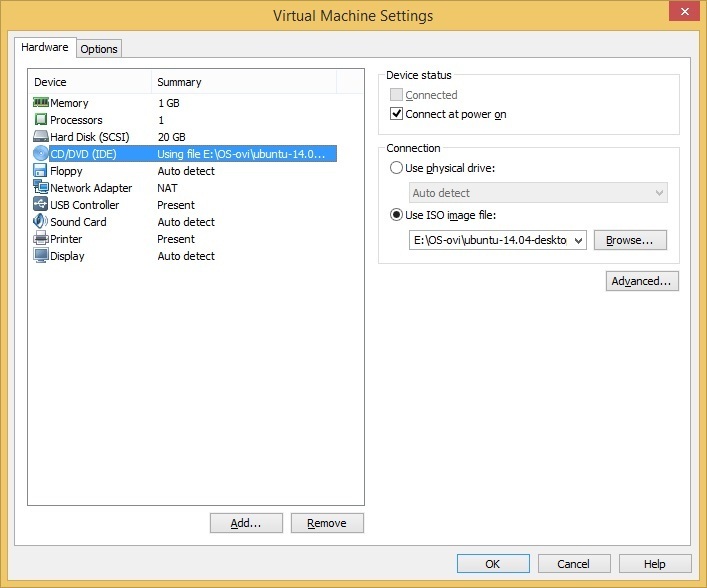Toggle Connect at power on checkbox
The width and height of the screenshot is (707, 588).
tap(396, 114)
